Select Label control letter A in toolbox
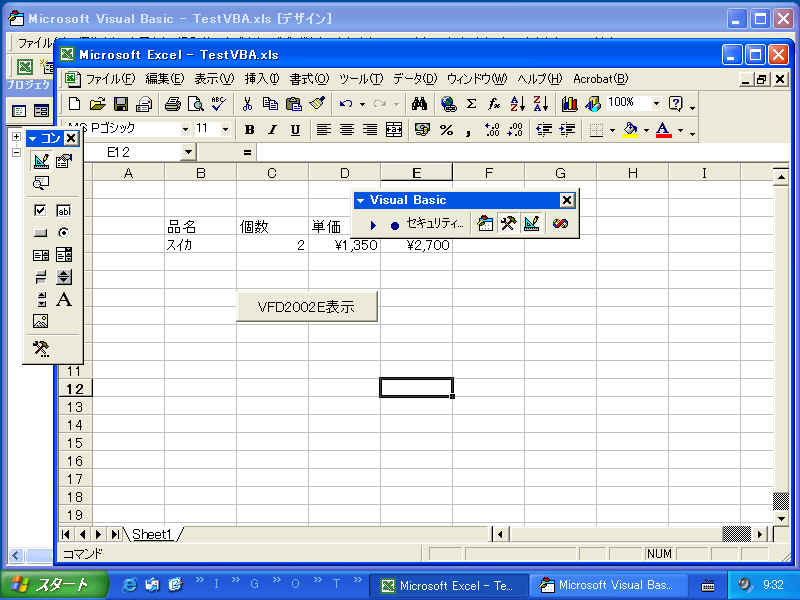The width and height of the screenshot is (800, 600). [x=64, y=299]
